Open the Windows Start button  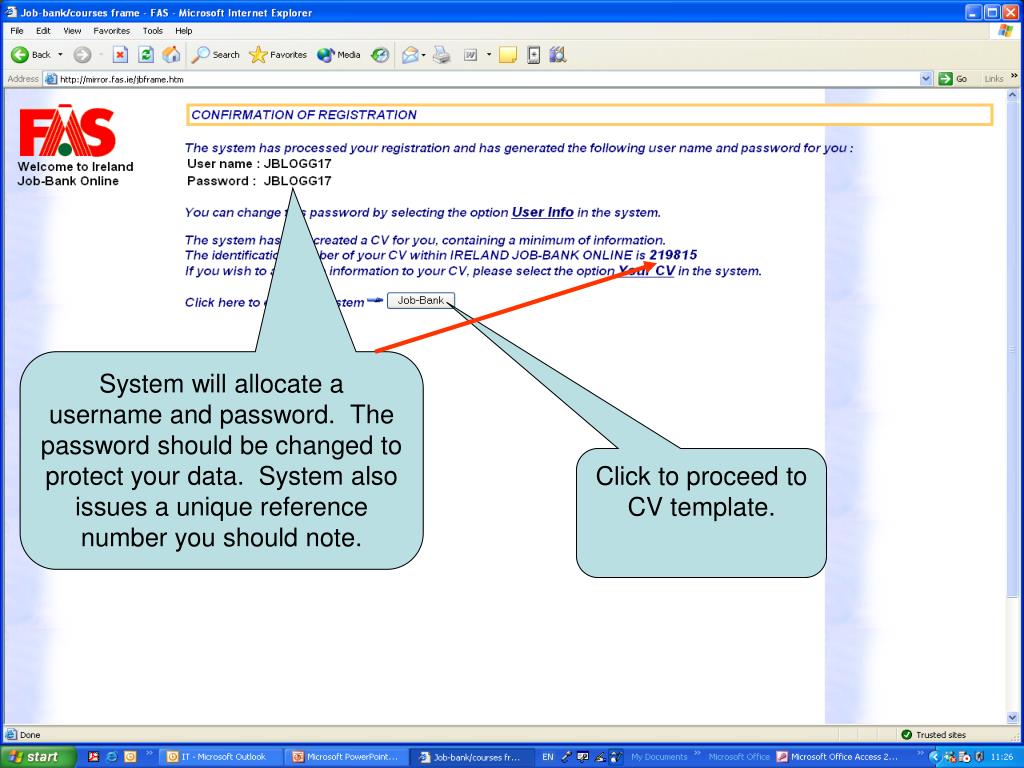click(38, 757)
